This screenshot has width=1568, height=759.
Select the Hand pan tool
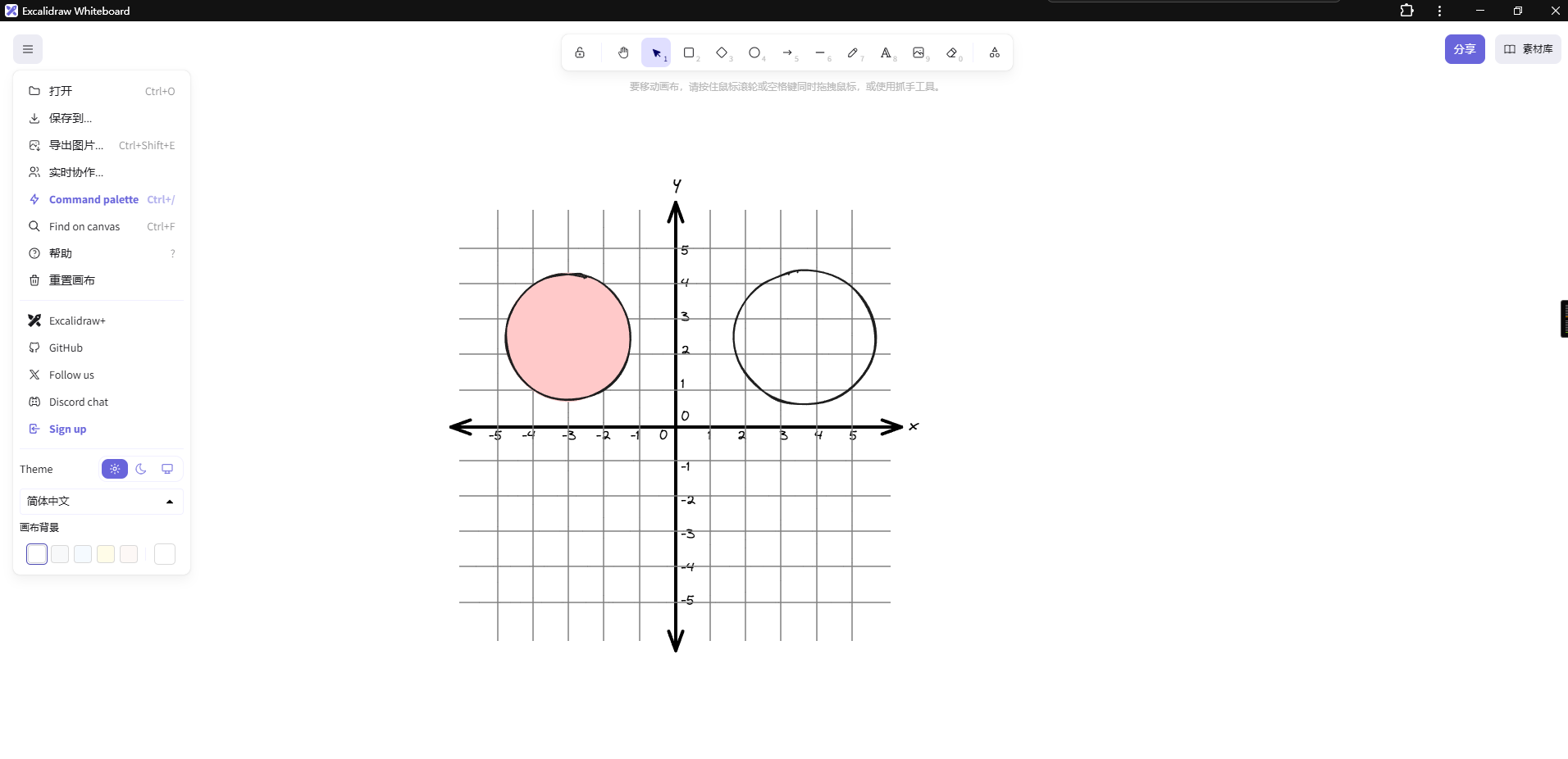(x=623, y=52)
